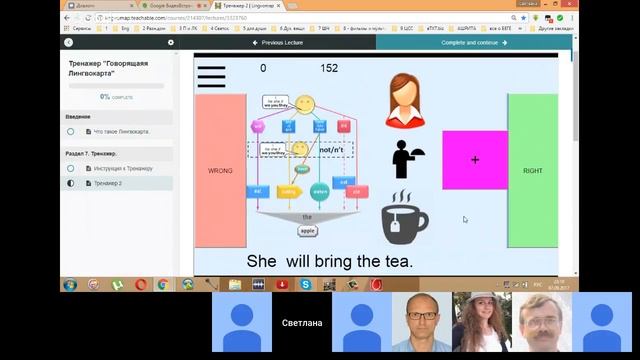Open the '7 ШН' bookmarks folder
The width and height of the screenshot is (640, 360).
tap(319, 29)
